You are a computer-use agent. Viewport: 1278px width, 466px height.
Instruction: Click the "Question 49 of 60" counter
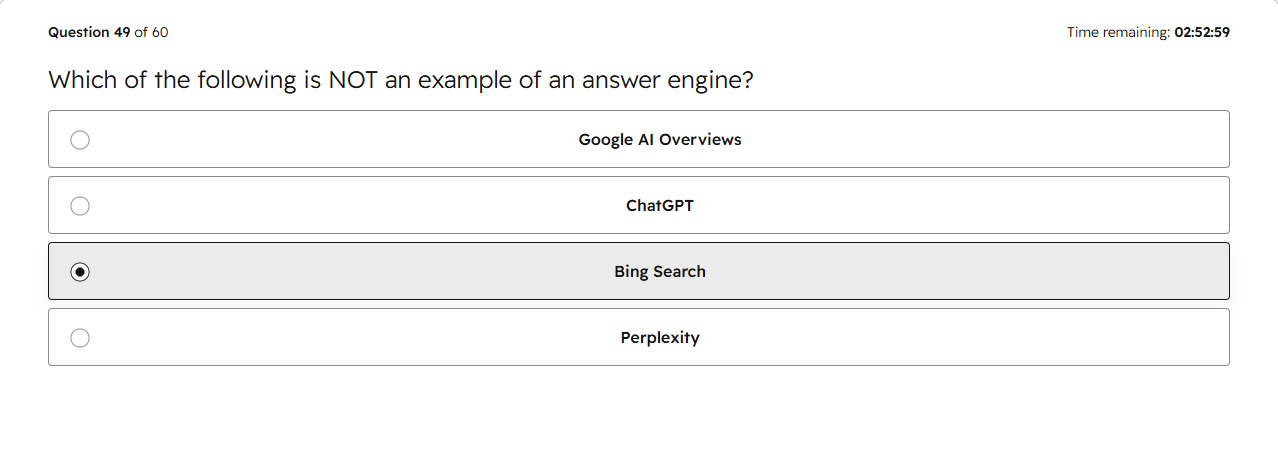click(x=108, y=32)
